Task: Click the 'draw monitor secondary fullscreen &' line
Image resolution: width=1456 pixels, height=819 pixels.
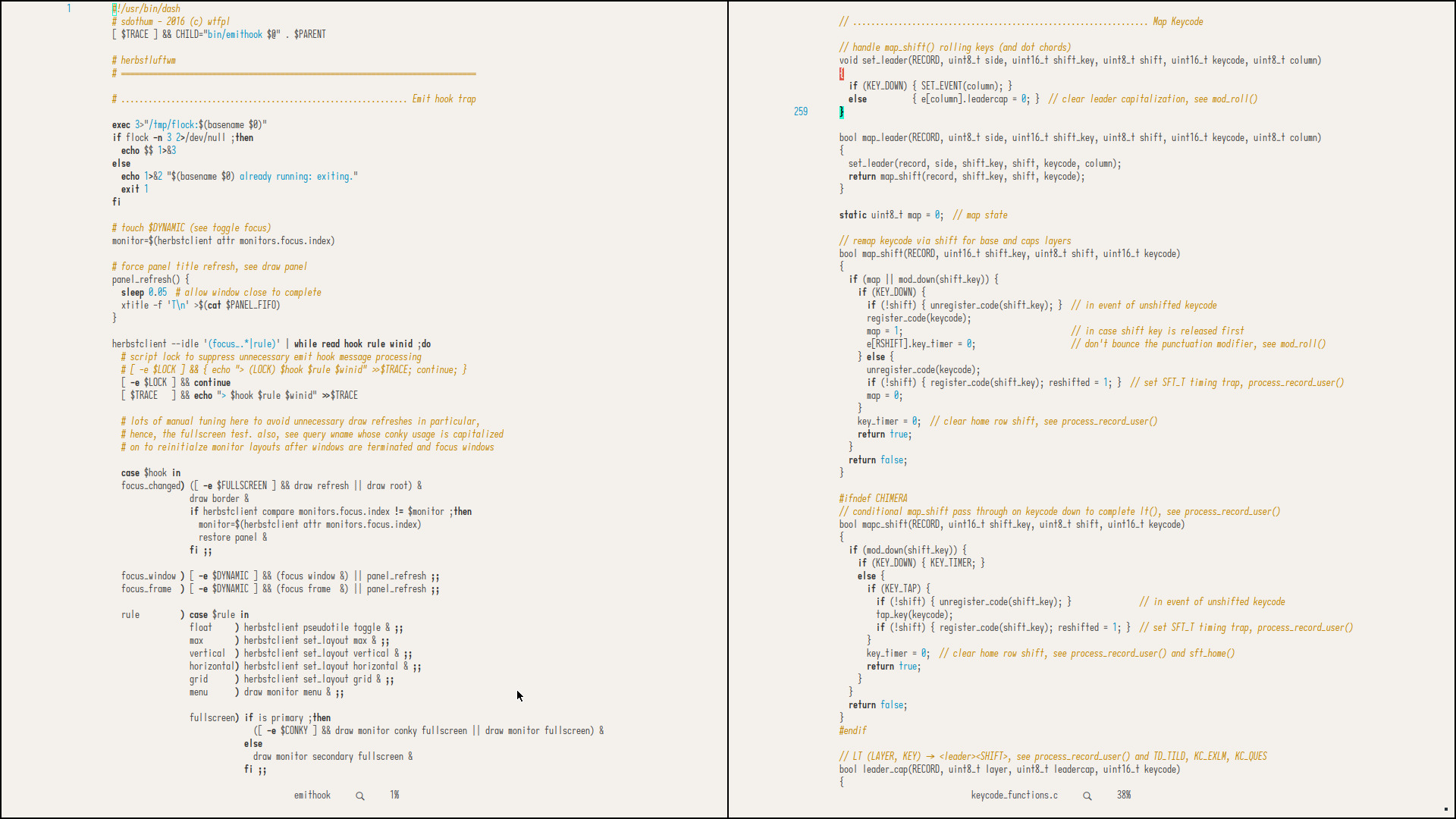Action: (333, 756)
